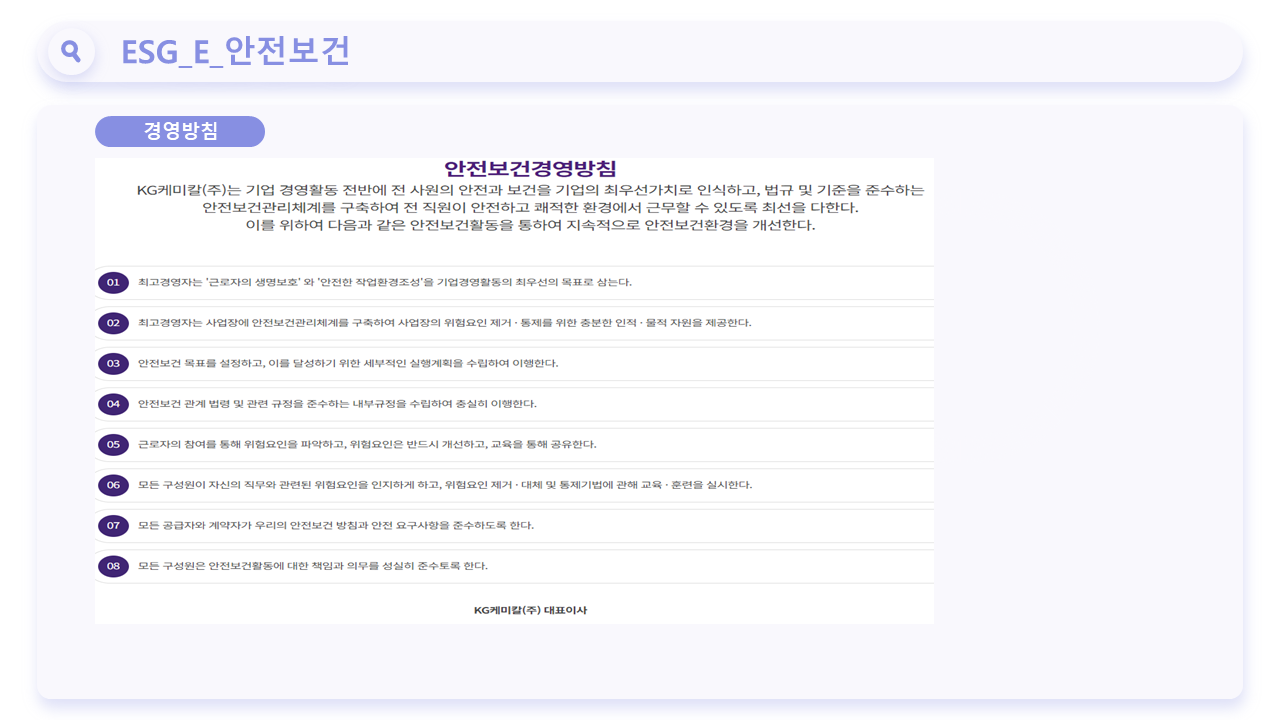Click the 안전보건경영방침 heading
The image size is (1280, 720).
530,169
